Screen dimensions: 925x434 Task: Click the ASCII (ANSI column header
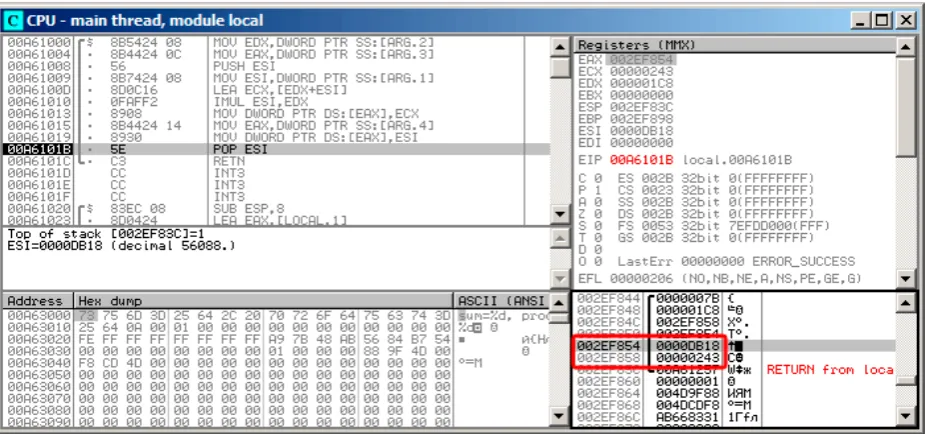tap(501, 301)
